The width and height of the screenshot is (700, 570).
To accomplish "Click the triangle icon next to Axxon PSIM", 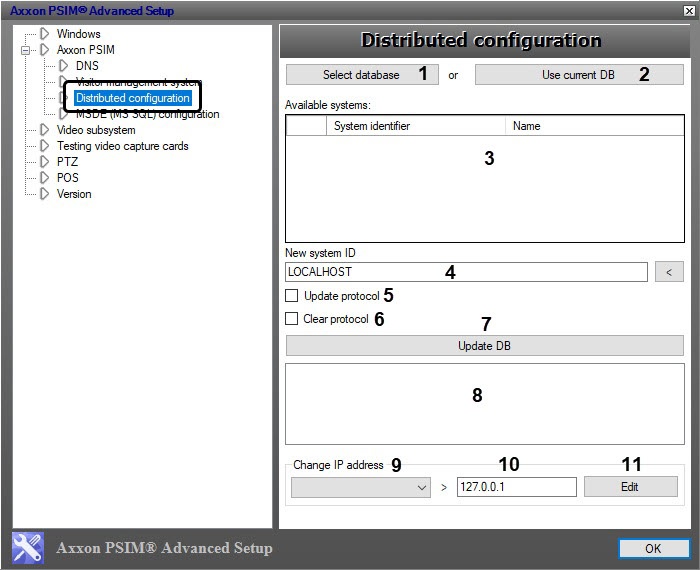I will tap(45, 50).
